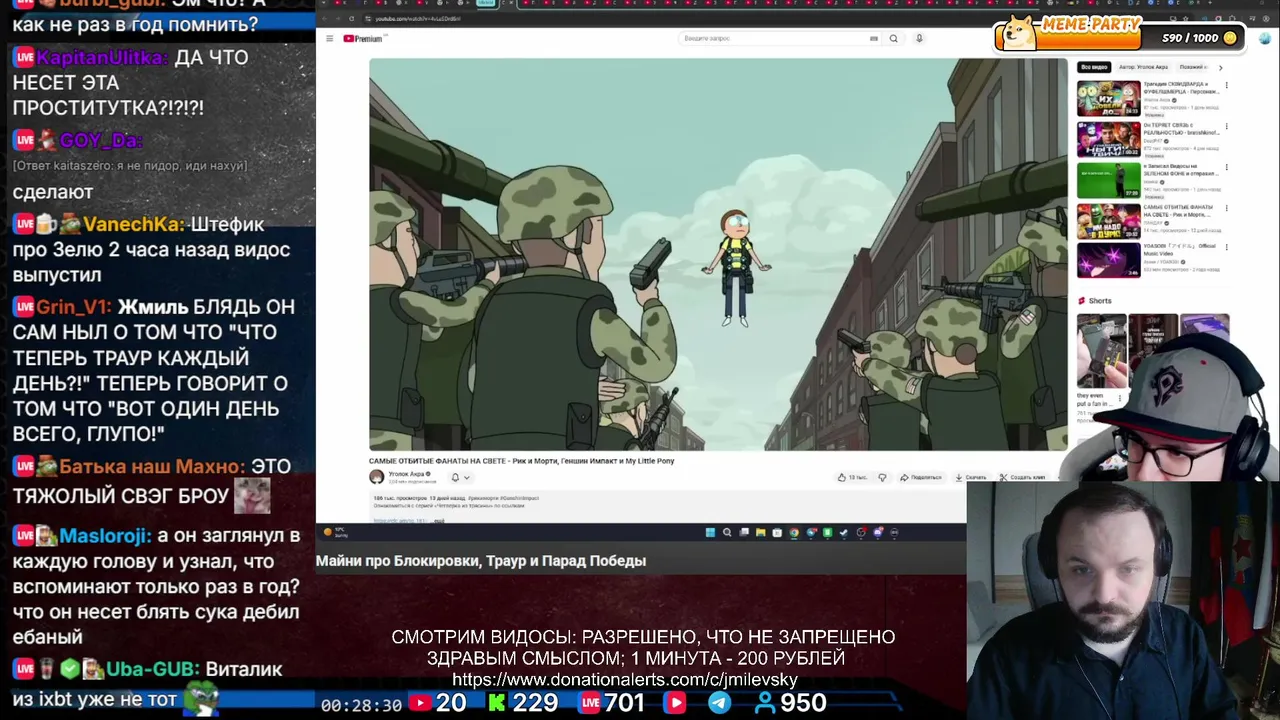Viewport: 1280px width, 720px height.
Task: Click username VanechKa in chat
Action: [x=134, y=224]
